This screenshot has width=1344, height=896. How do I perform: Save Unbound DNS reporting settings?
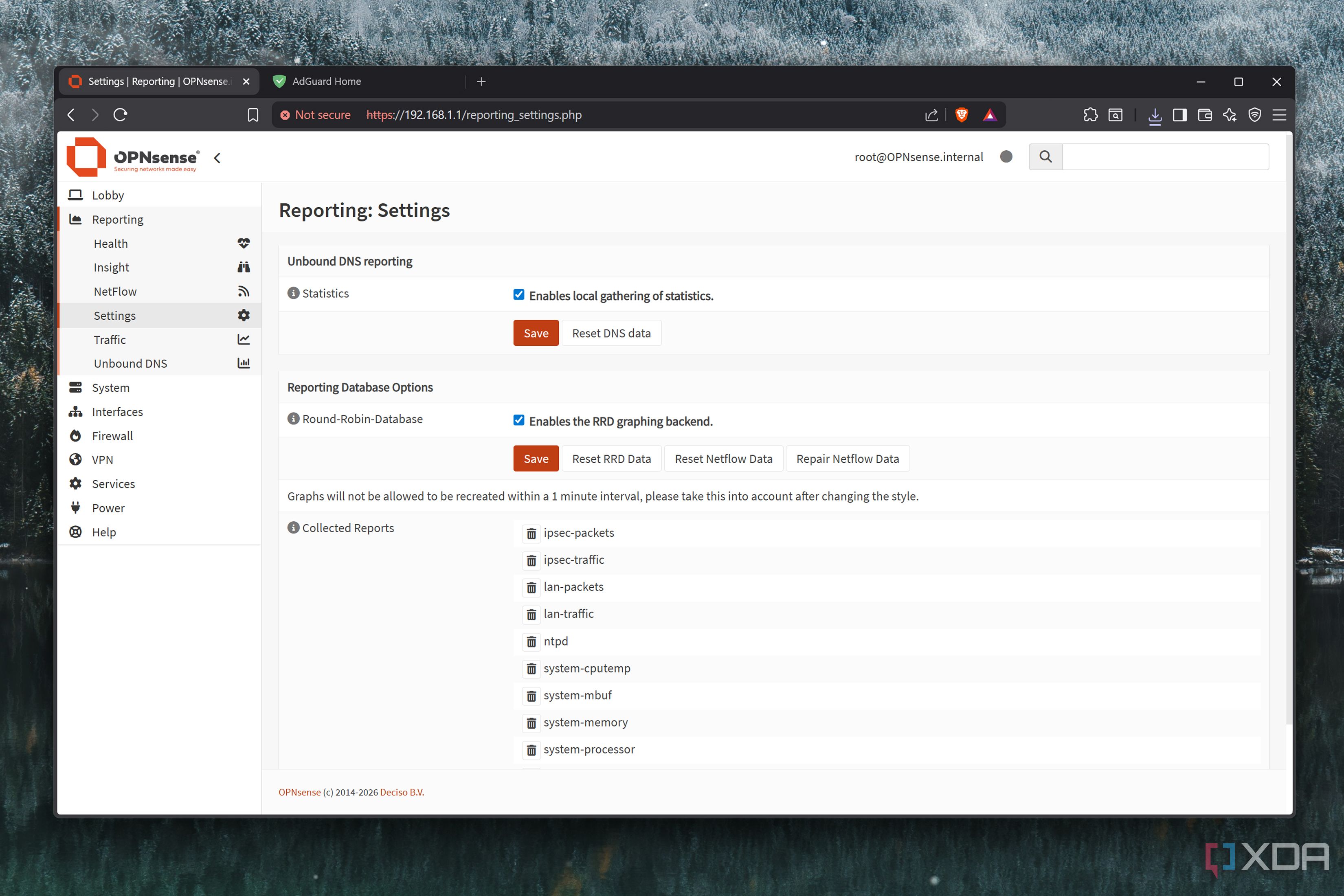pyautogui.click(x=536, y=333)
